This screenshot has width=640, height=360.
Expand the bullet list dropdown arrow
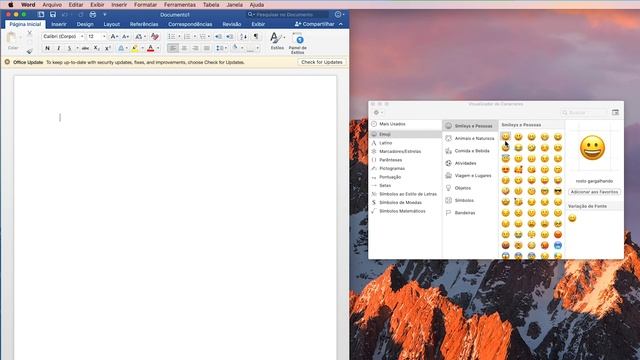pos(179,37)
